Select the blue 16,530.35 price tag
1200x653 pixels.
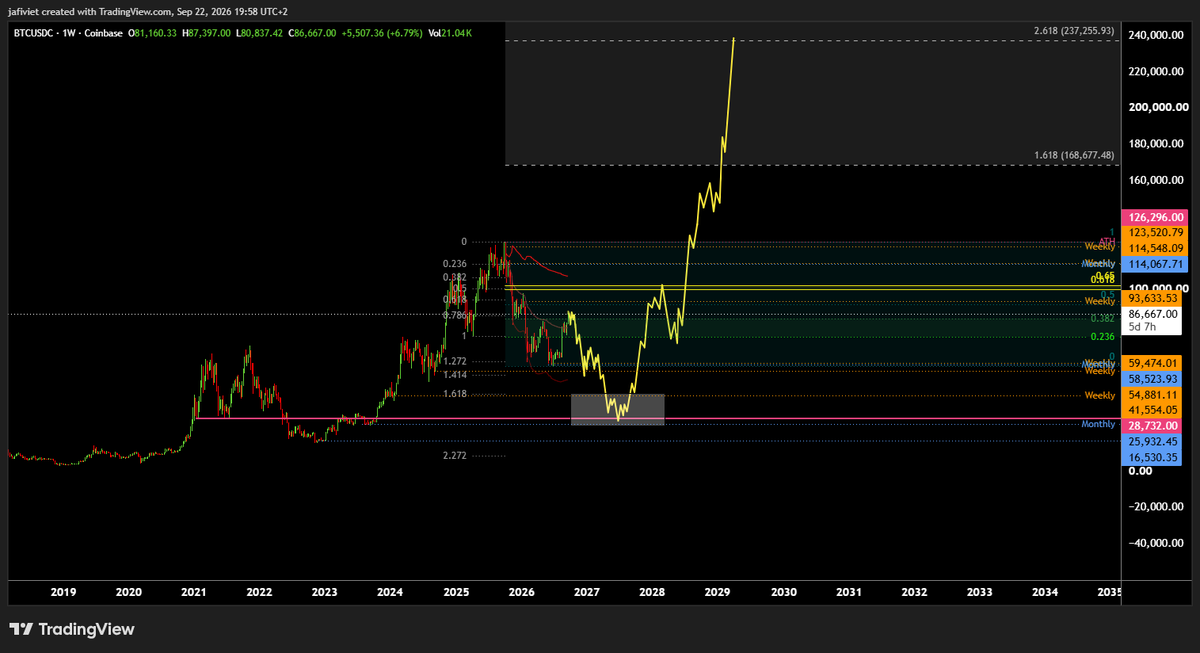coord(1152,456)
